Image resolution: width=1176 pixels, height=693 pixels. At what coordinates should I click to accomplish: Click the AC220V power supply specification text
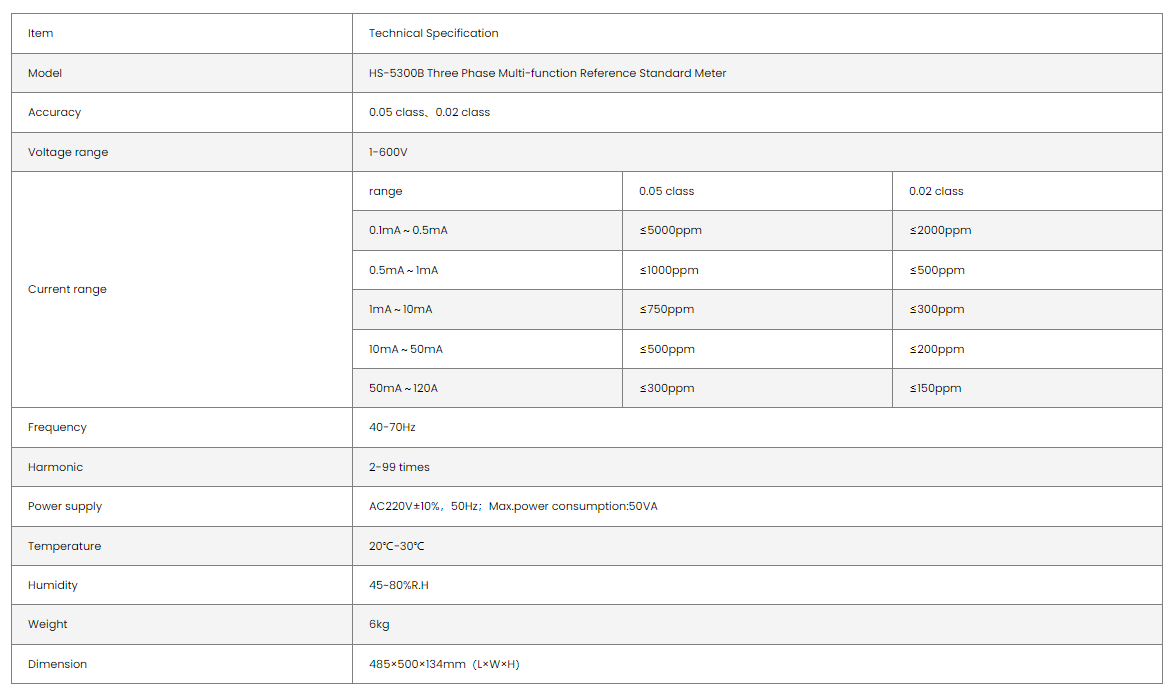pos(513,506)
